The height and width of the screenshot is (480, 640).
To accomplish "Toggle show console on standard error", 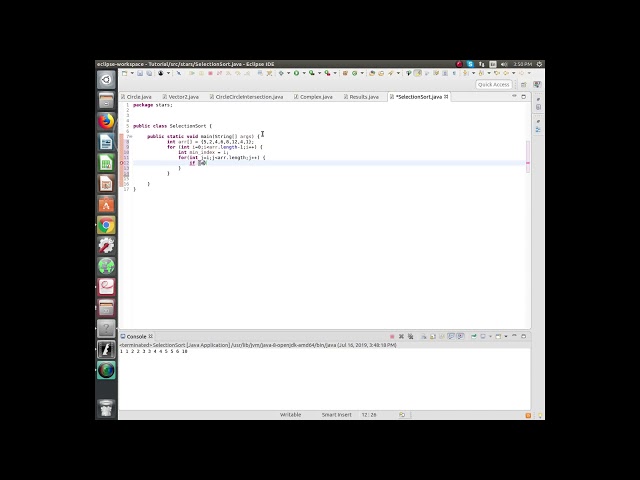I will (461, 336).
